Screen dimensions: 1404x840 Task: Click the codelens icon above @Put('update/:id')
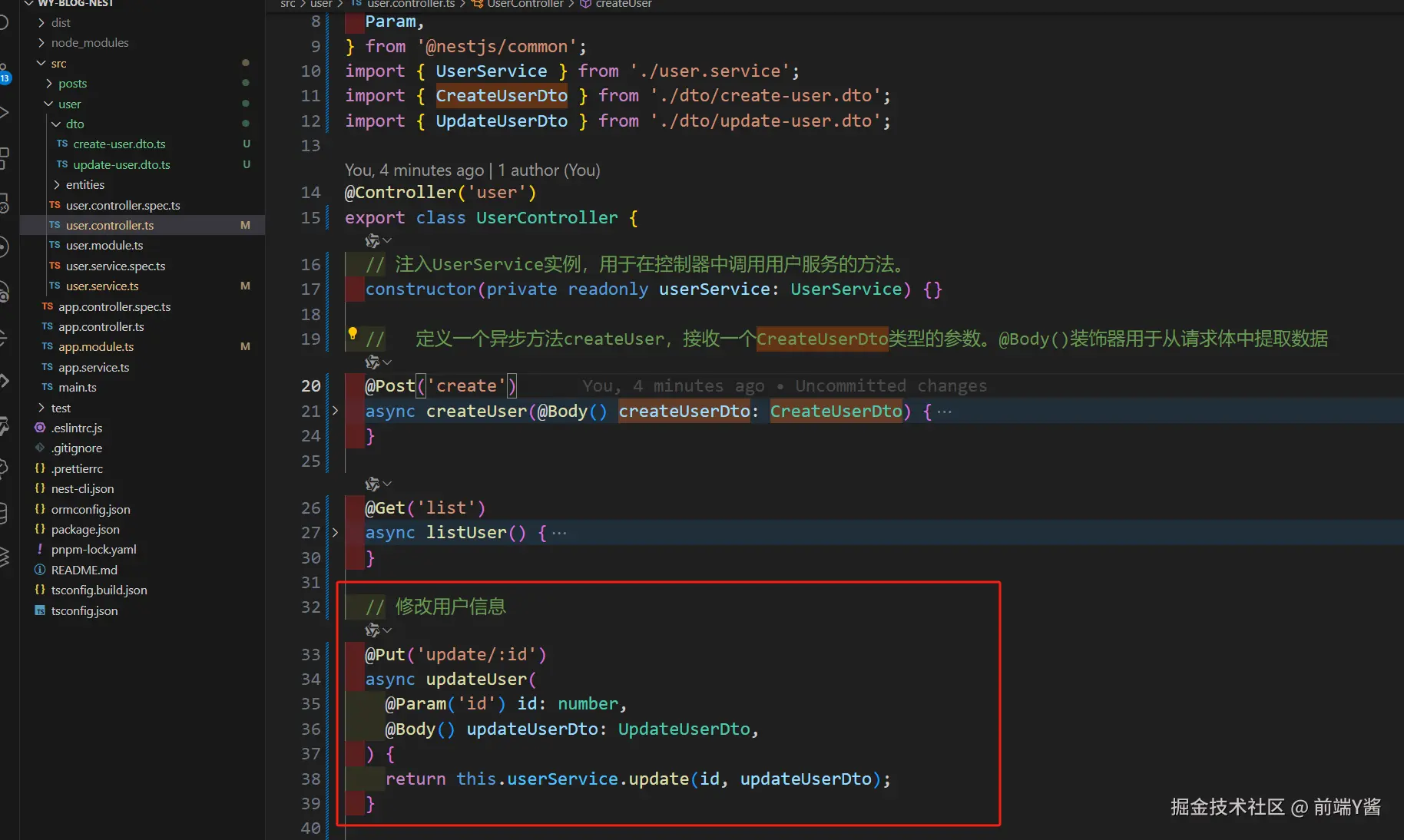[373, 630]
